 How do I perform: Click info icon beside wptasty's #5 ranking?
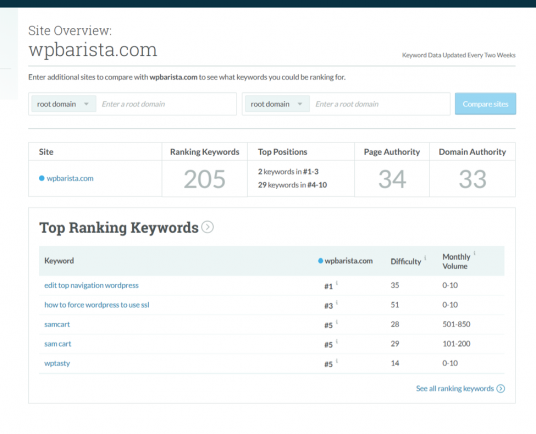tap(337, 361)
